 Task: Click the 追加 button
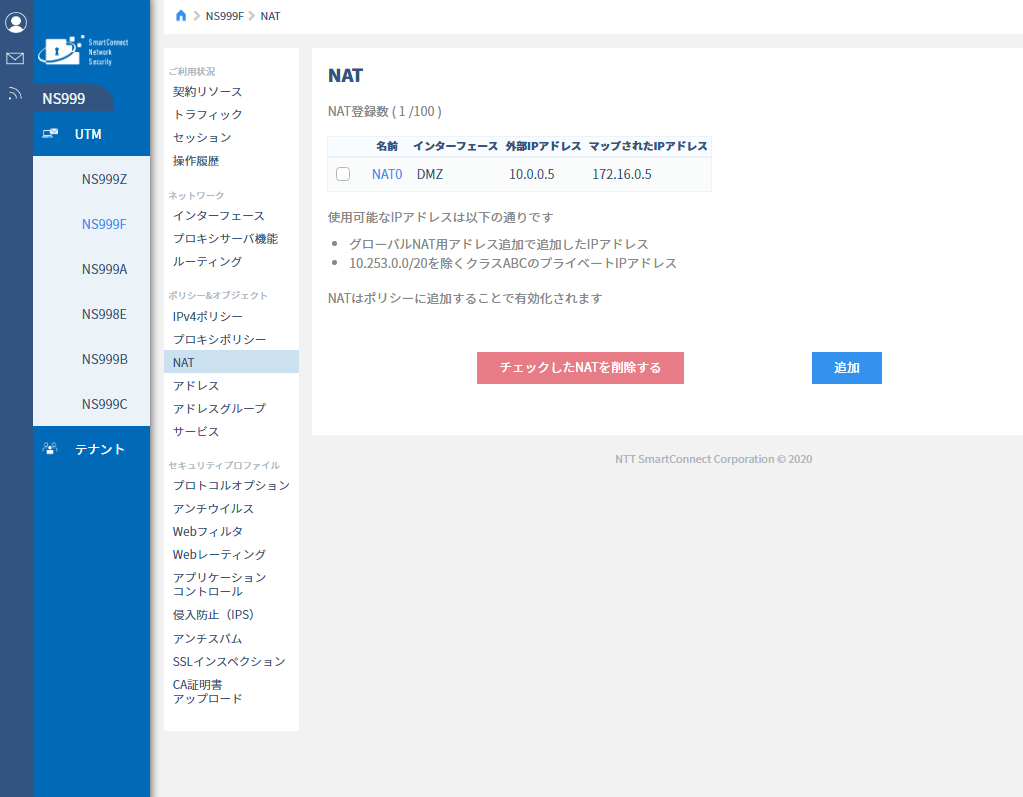pos(846,368)
